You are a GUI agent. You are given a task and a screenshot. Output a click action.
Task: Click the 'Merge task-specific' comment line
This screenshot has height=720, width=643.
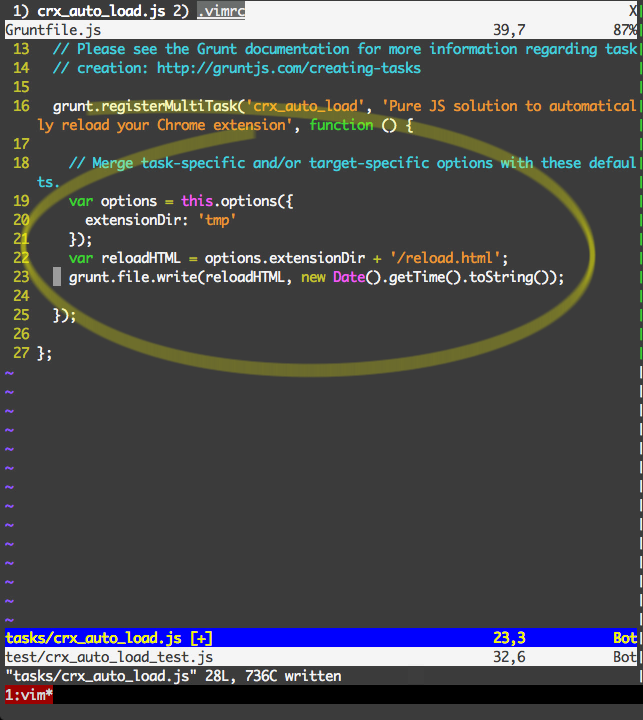tap(352, 163)
